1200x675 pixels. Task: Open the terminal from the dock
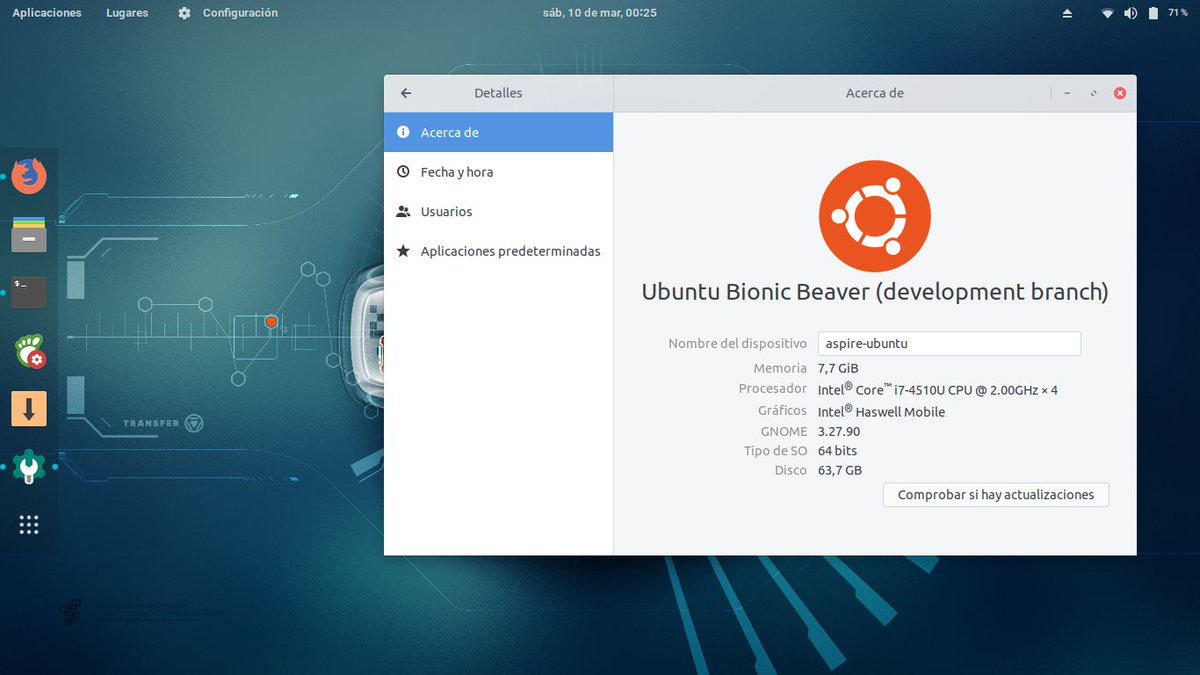pos(29,293)
